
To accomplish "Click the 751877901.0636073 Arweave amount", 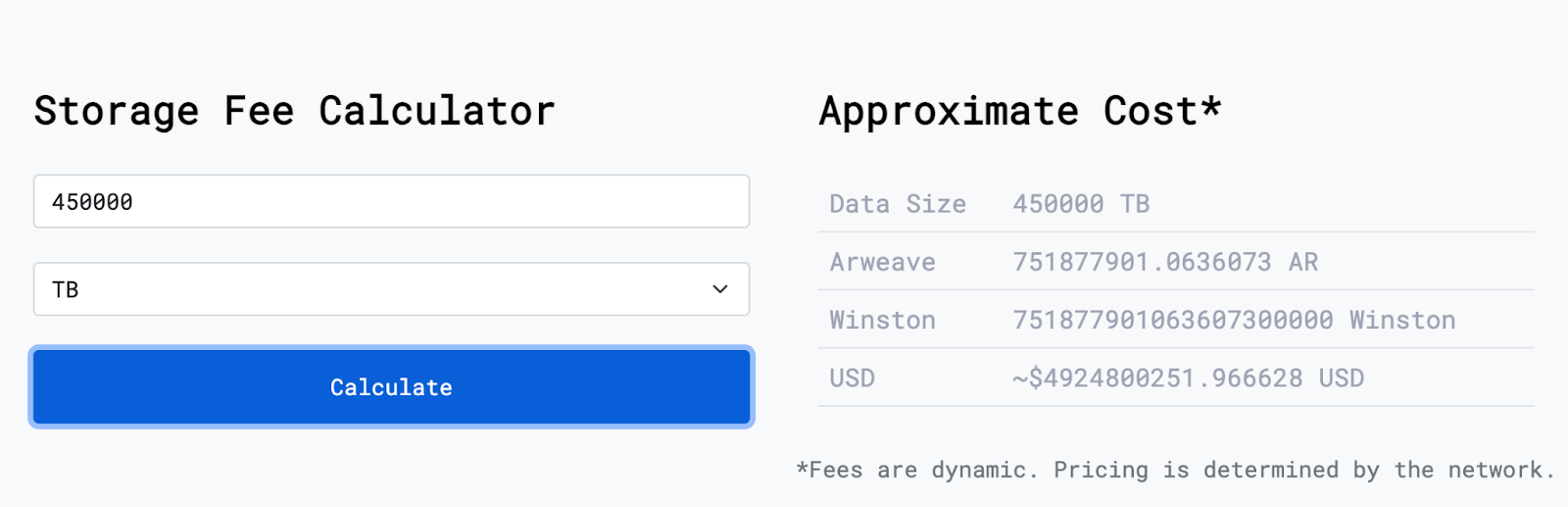I will pos(1142,262).
